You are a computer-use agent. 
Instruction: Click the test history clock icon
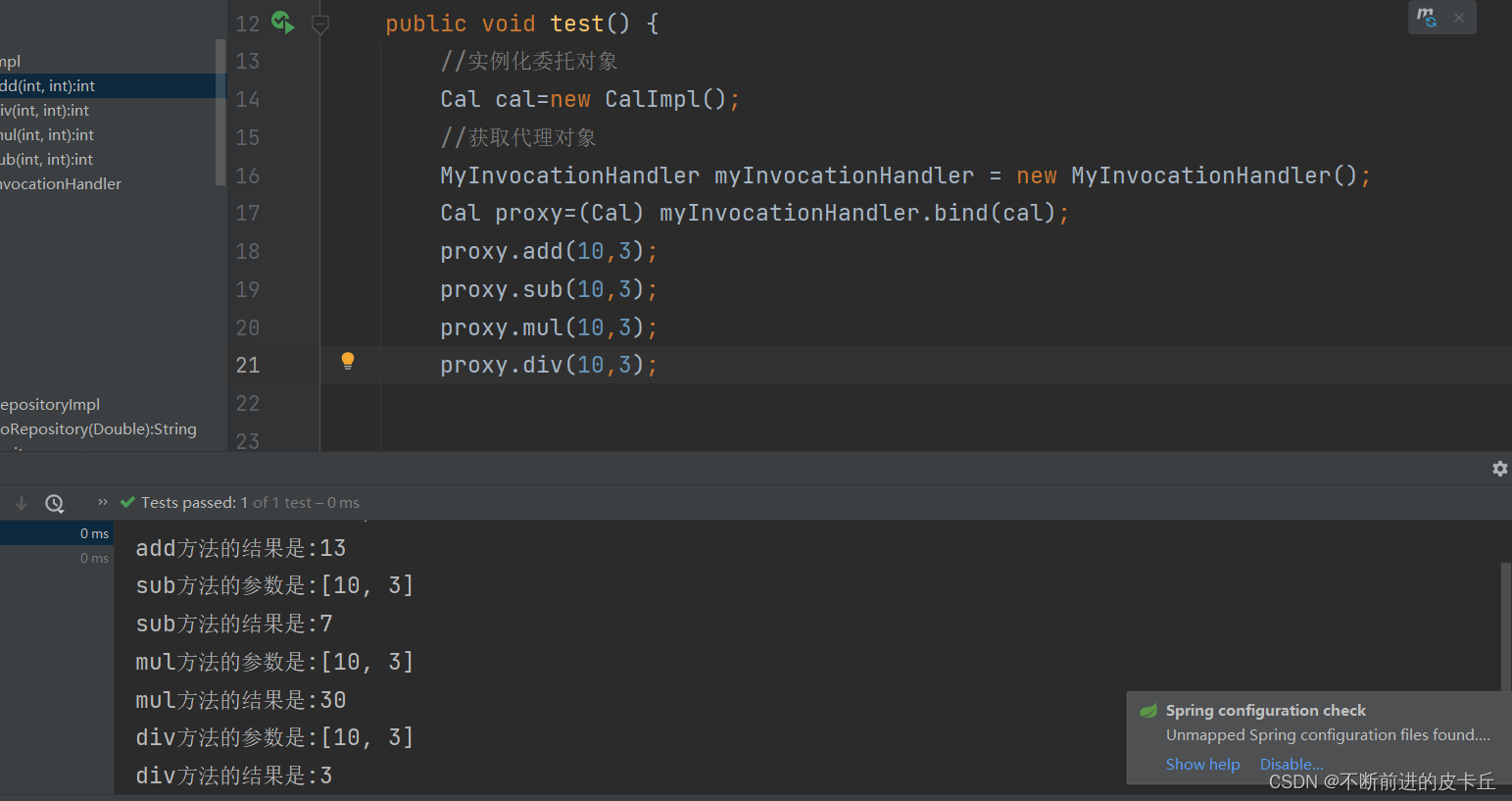click(x=55, y=503)
